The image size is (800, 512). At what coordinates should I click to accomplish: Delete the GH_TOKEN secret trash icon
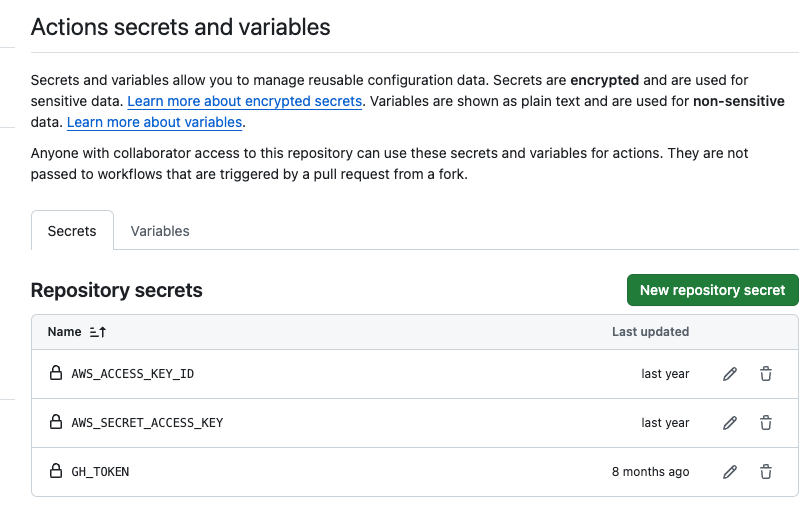pyautogui.click(x=766, y=472)
